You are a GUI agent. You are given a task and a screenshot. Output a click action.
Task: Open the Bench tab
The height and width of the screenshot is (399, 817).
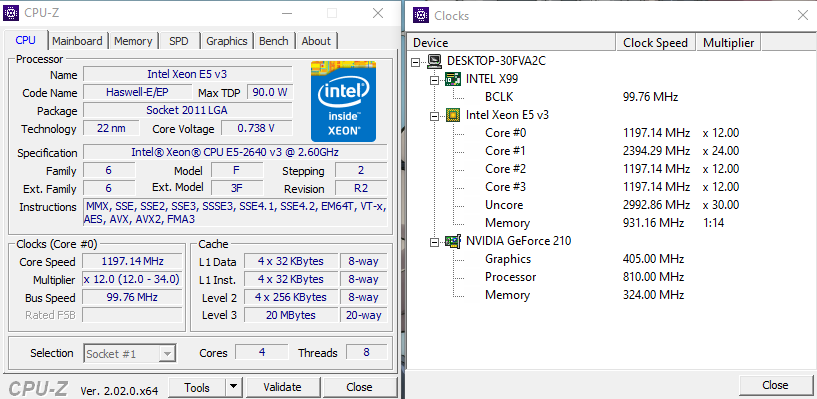click(274, 41)
